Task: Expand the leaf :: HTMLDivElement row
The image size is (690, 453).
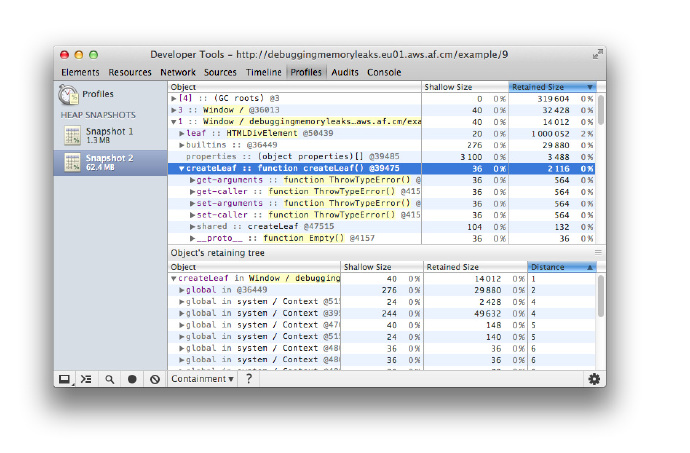Action: pyautogui.click(x=182, y=133)
